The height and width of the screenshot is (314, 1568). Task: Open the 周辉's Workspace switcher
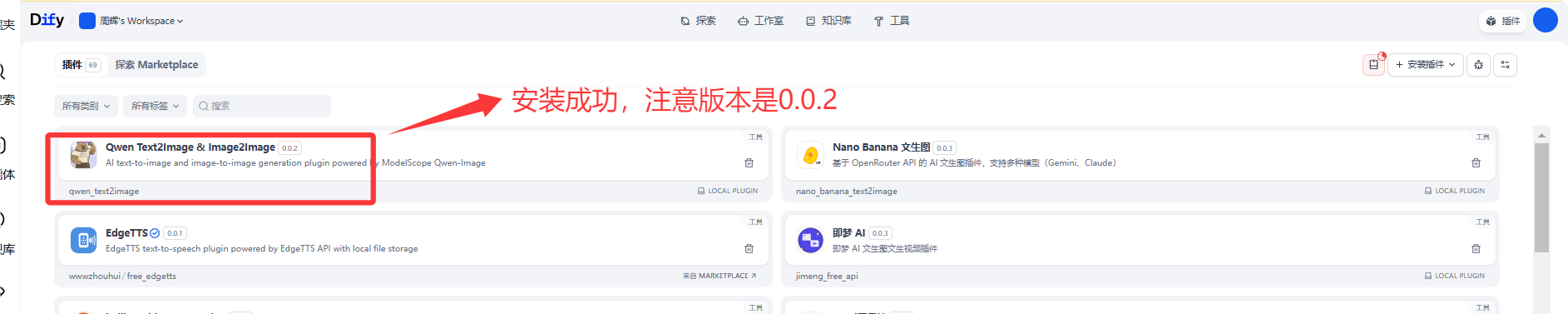131,21
